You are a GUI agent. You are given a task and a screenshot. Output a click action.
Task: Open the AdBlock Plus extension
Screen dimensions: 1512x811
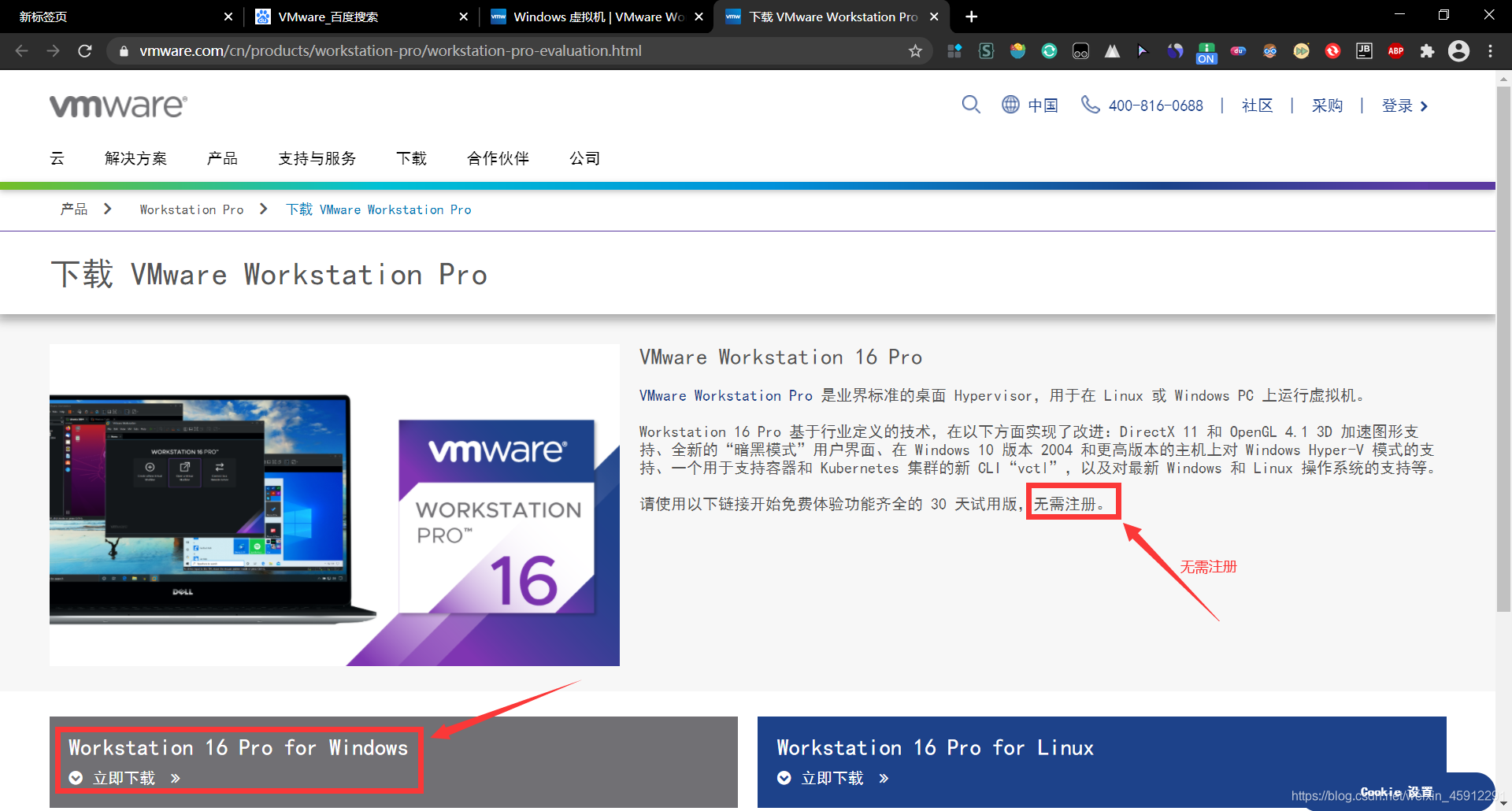tap(1395, 51)
